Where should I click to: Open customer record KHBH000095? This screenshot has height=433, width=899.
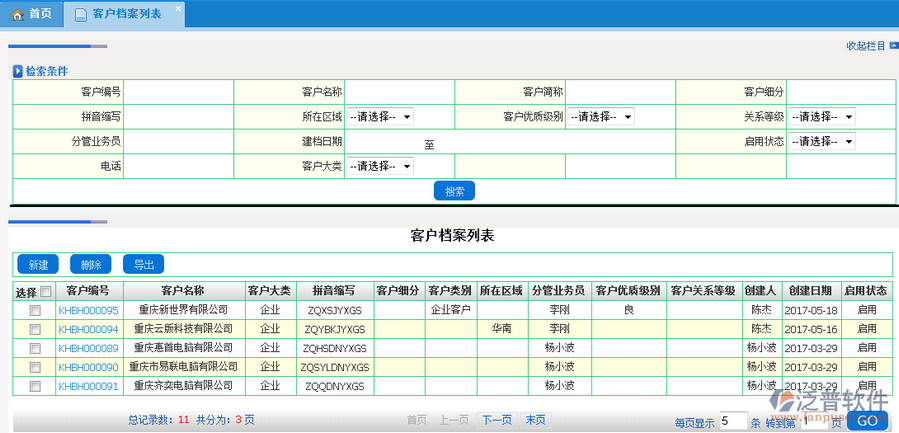click(88, 311)
